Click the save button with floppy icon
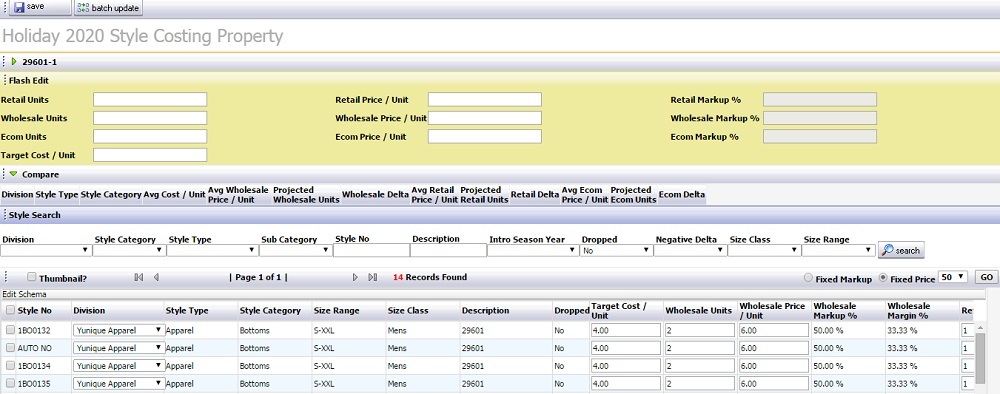The image size is (1000, 394). [40, 8]
